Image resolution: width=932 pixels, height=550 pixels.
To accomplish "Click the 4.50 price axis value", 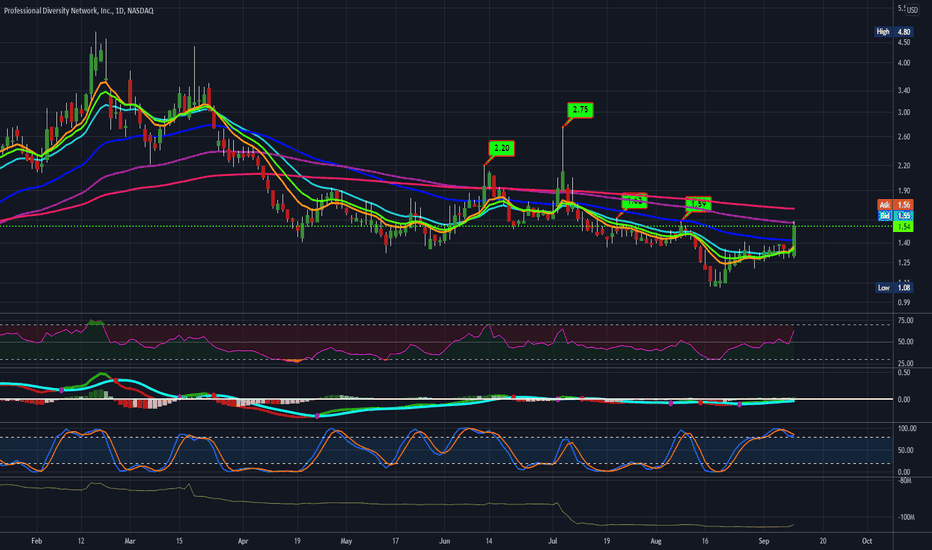I will pos(904,43).
